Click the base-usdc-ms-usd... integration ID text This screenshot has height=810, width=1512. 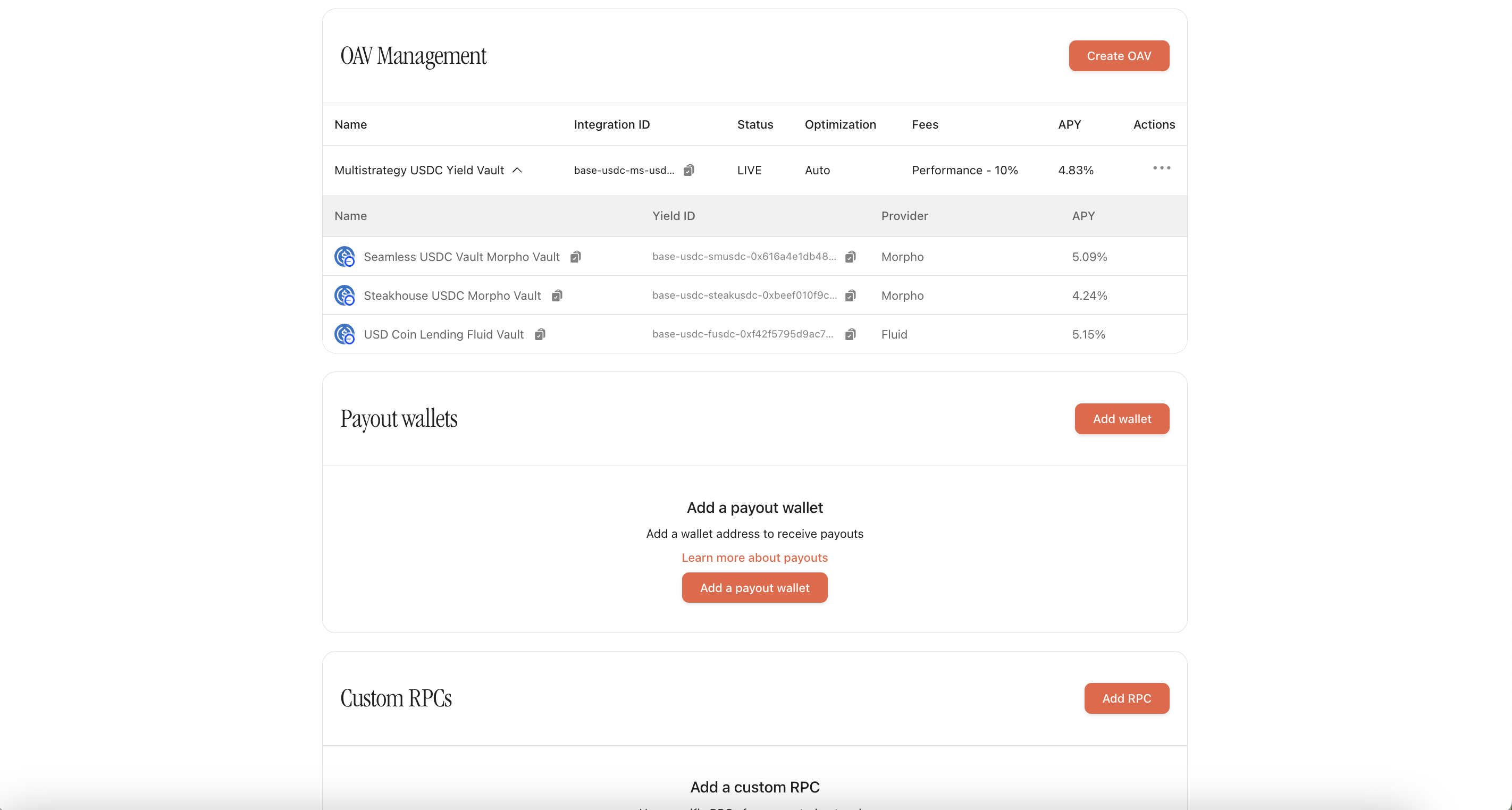coord(624,170)
